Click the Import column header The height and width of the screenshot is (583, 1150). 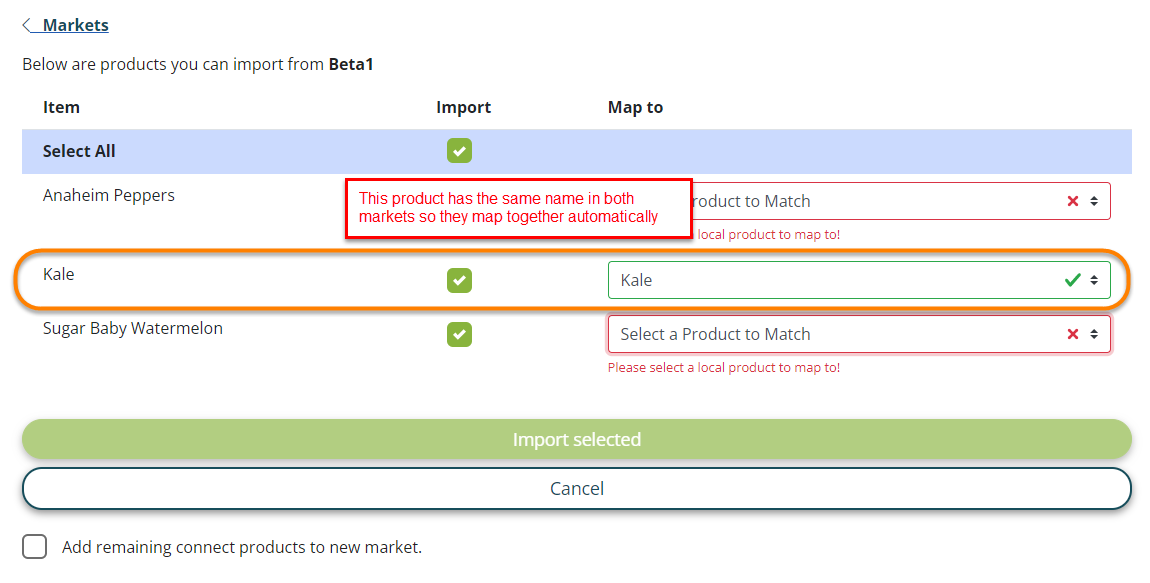tap(463, 107)
